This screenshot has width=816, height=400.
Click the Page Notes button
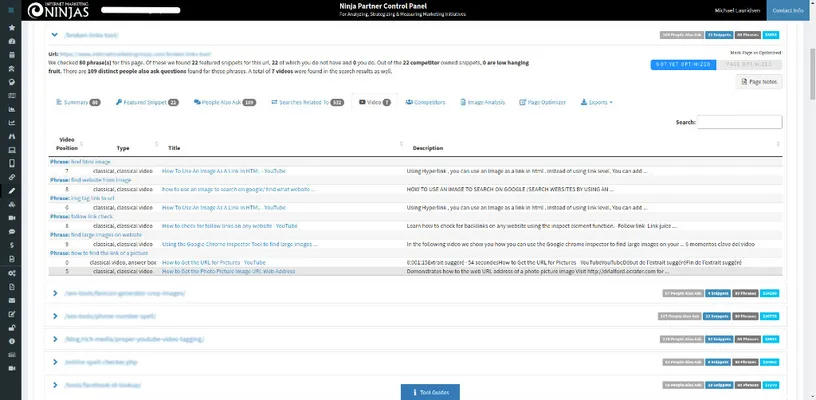759,82
